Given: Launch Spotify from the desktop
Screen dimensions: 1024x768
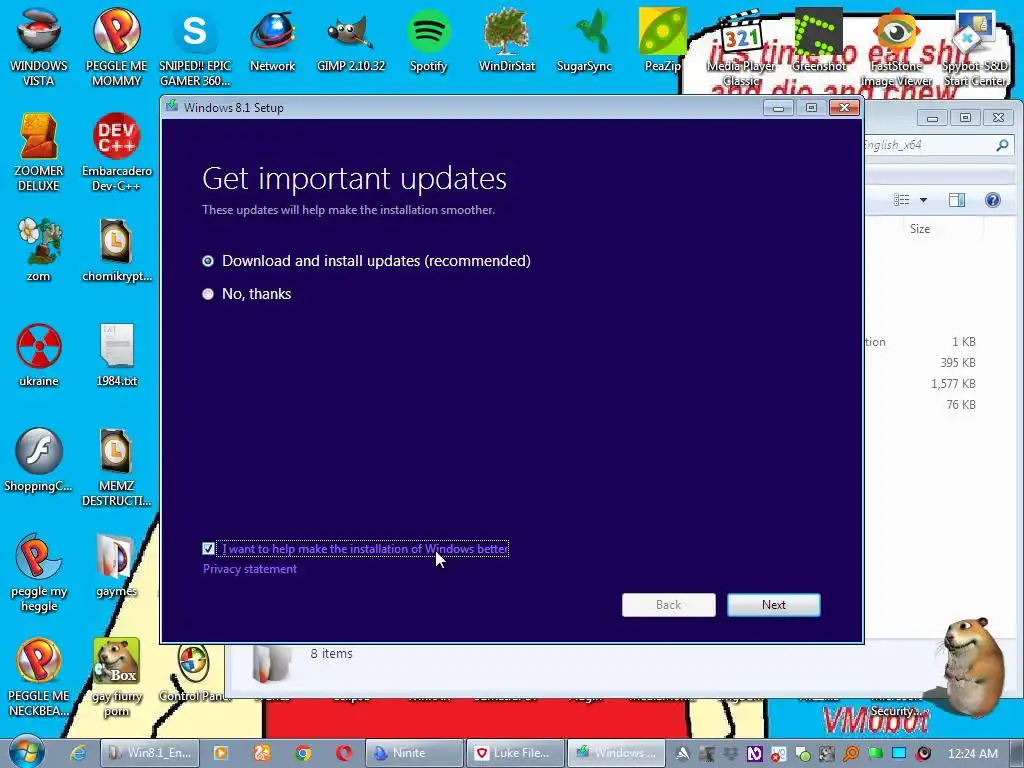Looking at the screenshot, I should click(428, 40).
